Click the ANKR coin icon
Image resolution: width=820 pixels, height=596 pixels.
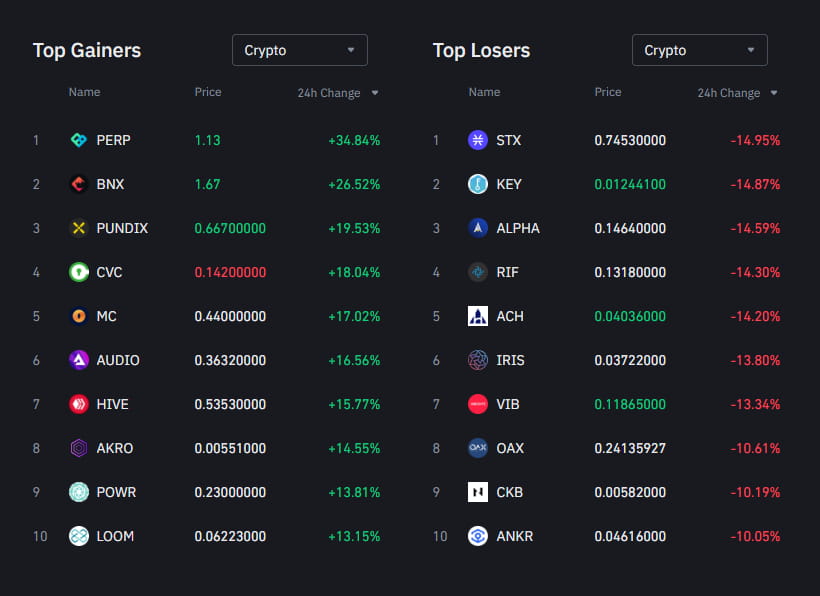tap(477, 536)
